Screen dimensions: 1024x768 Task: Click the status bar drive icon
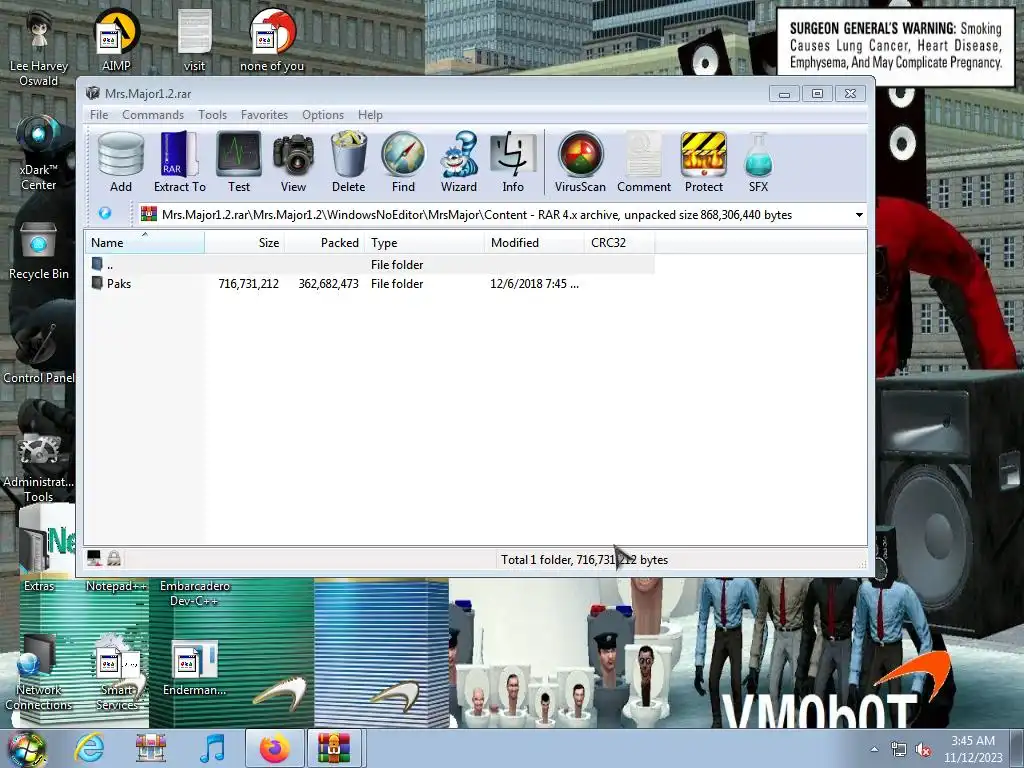(94, 558)
